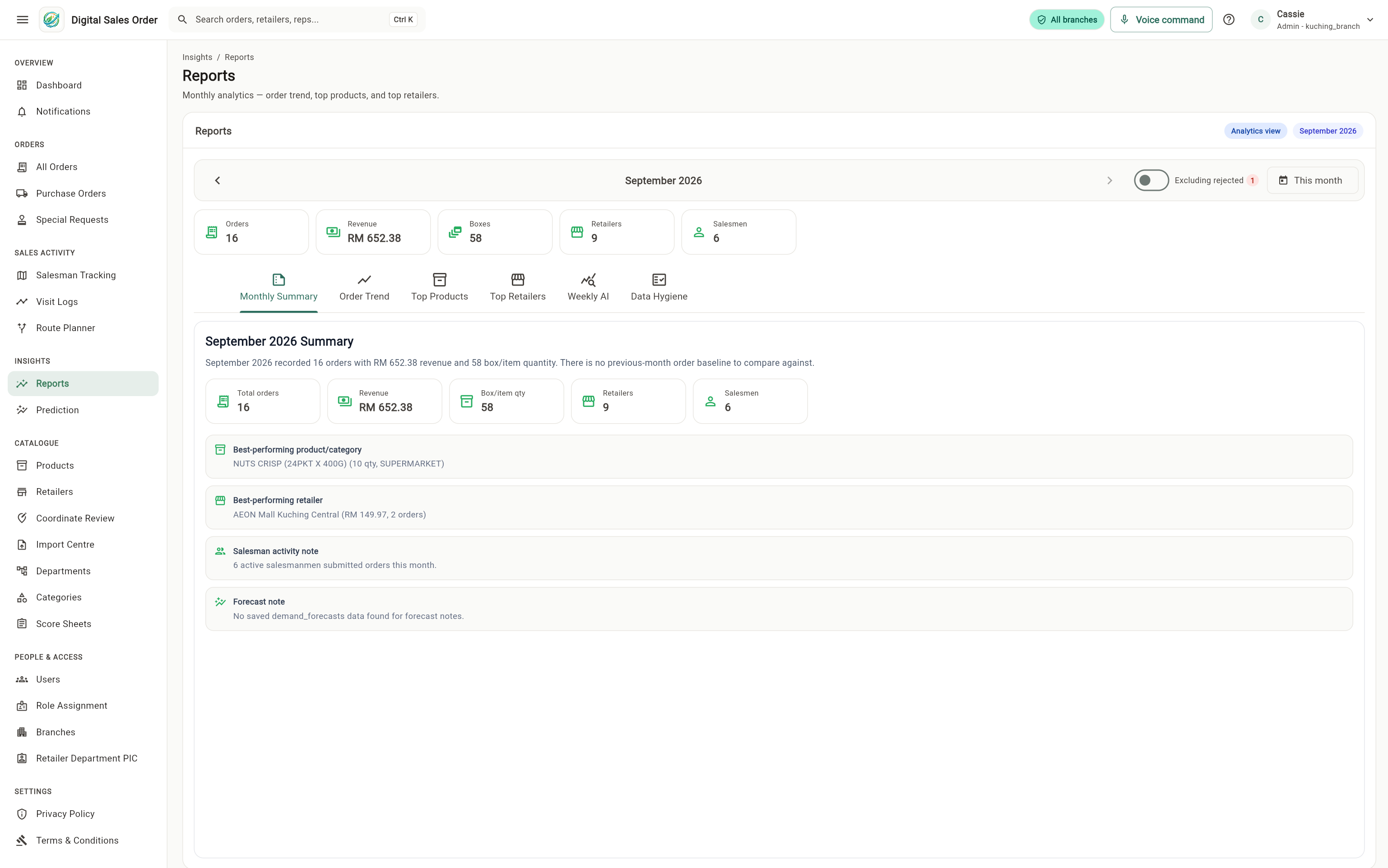The height and width of the screenshot is (868, 1388).
Task: Click the NUTS CRISP best product text
Action: click(x=338, y=464)
